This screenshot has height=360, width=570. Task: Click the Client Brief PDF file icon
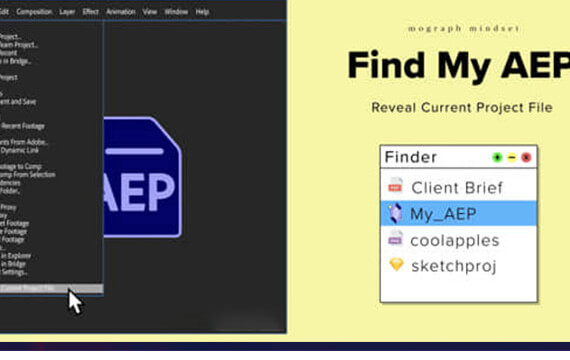click(x=395, y=186)
